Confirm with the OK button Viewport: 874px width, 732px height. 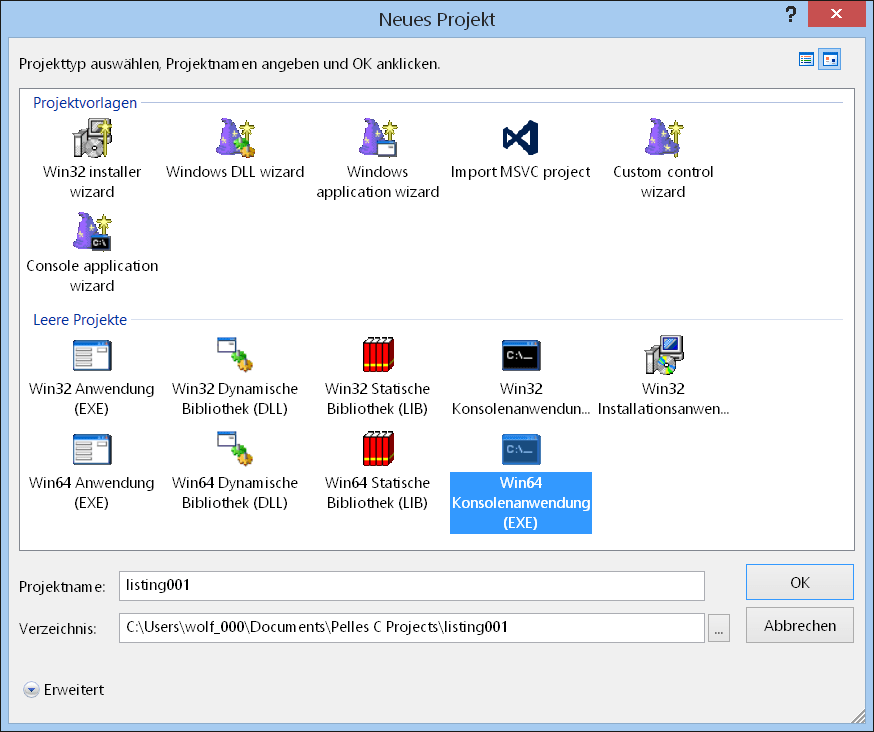tap(799, 583)
